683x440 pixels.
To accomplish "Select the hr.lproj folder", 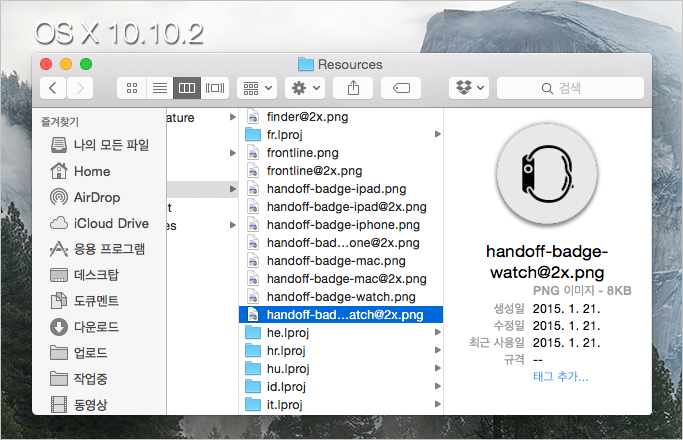I will click(341, 351).
